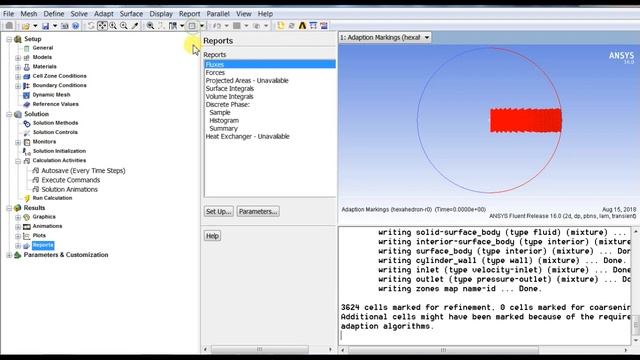Collapse the Calculation Activities node
The width and height of the screenshot is (640, 360).
(18, 161)
